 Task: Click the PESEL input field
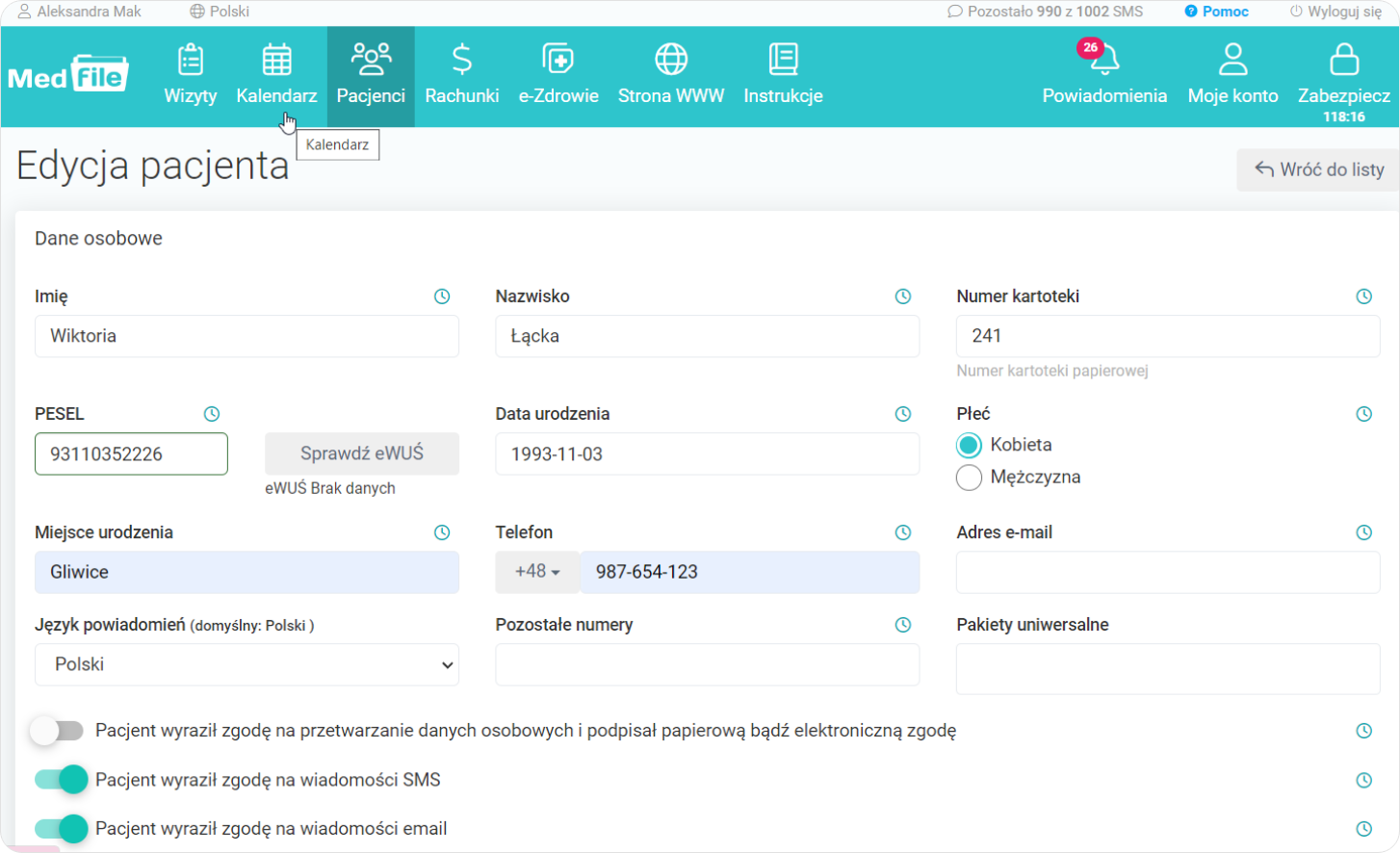[131, 453]
